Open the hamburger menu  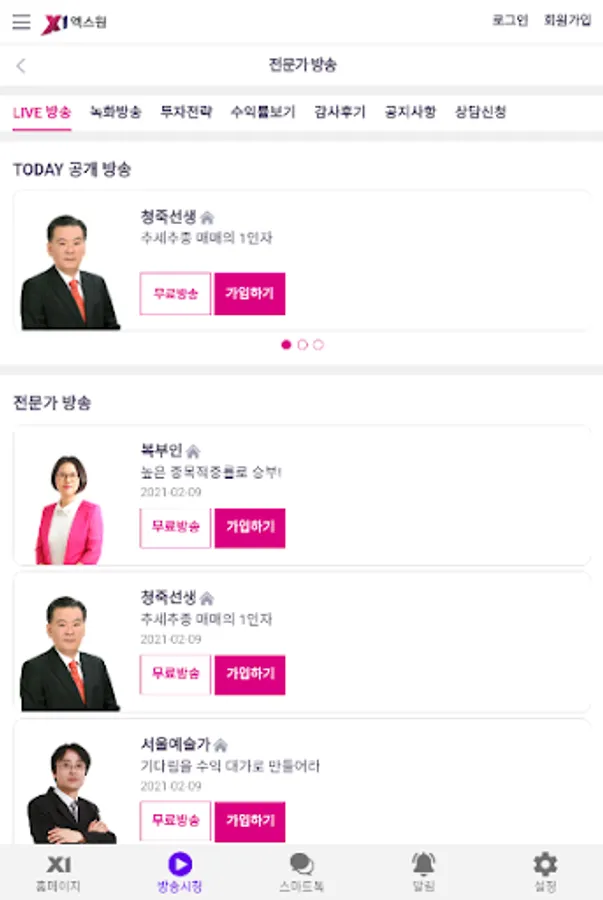tap(21, 22)
